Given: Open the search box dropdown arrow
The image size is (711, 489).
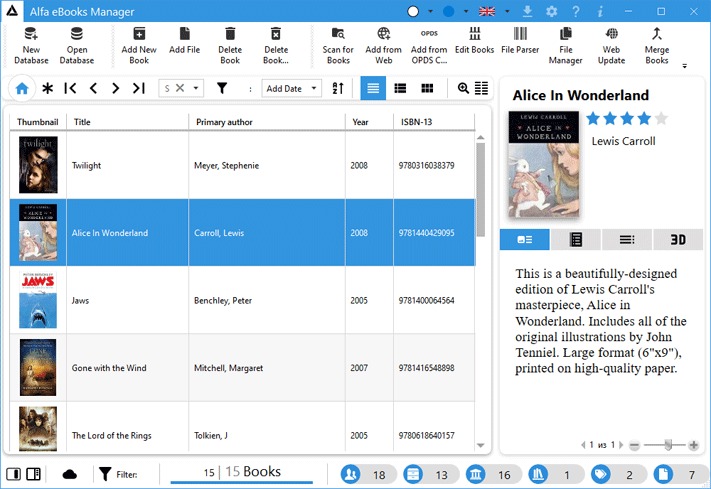Looking at the screenshot, I should coord(196,88).
